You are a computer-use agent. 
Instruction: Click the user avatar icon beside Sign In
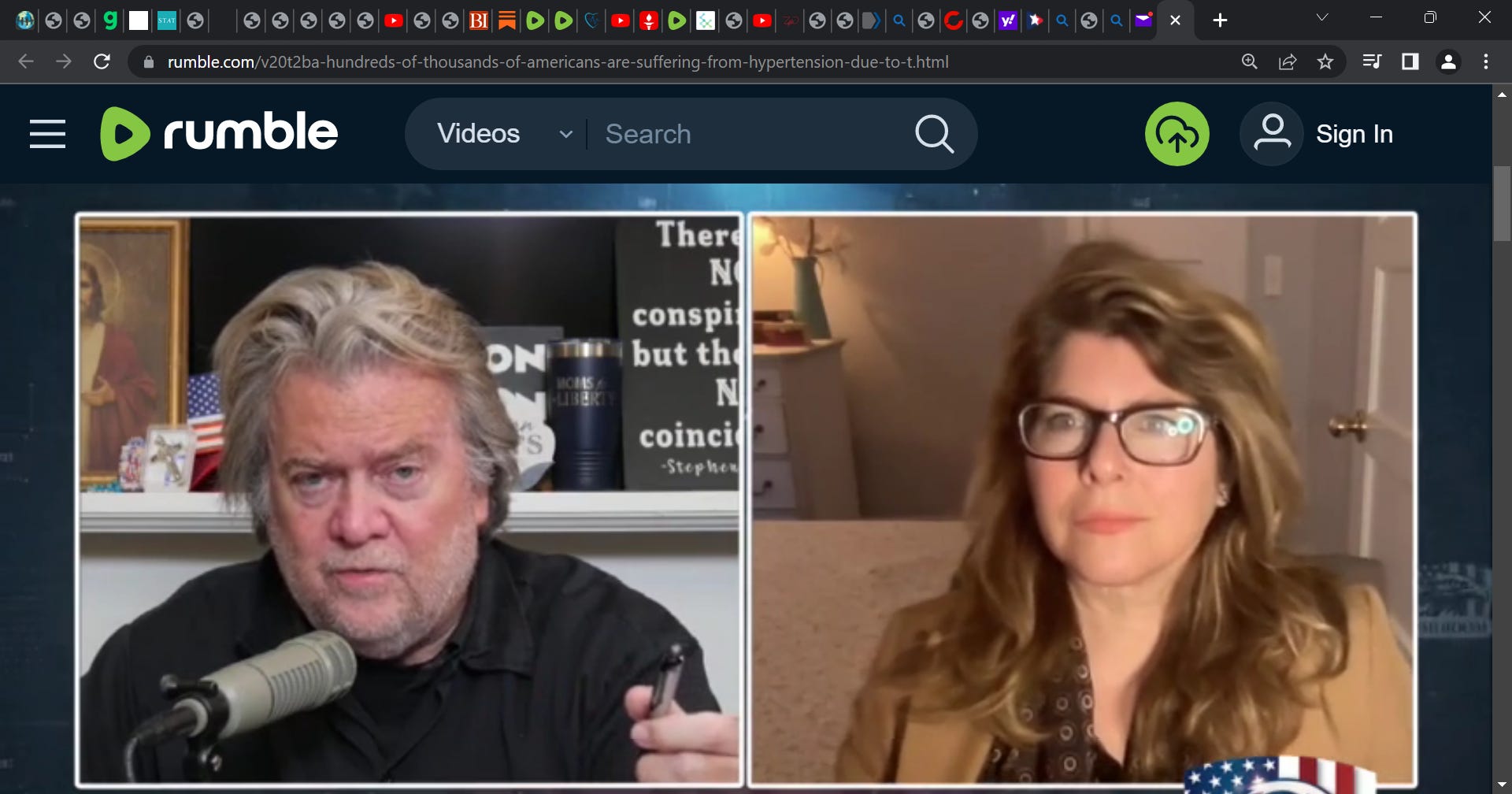pos(1272,134)
